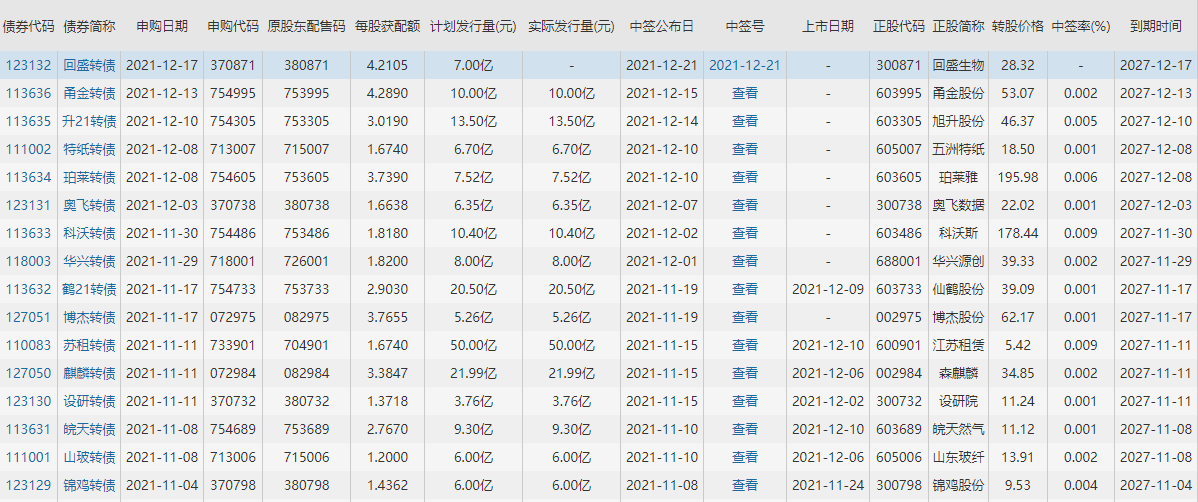The height and width of the screenshot is (502, 1198).
Task: Open bond name link 苏租转债
Action: tap(89, 345)
